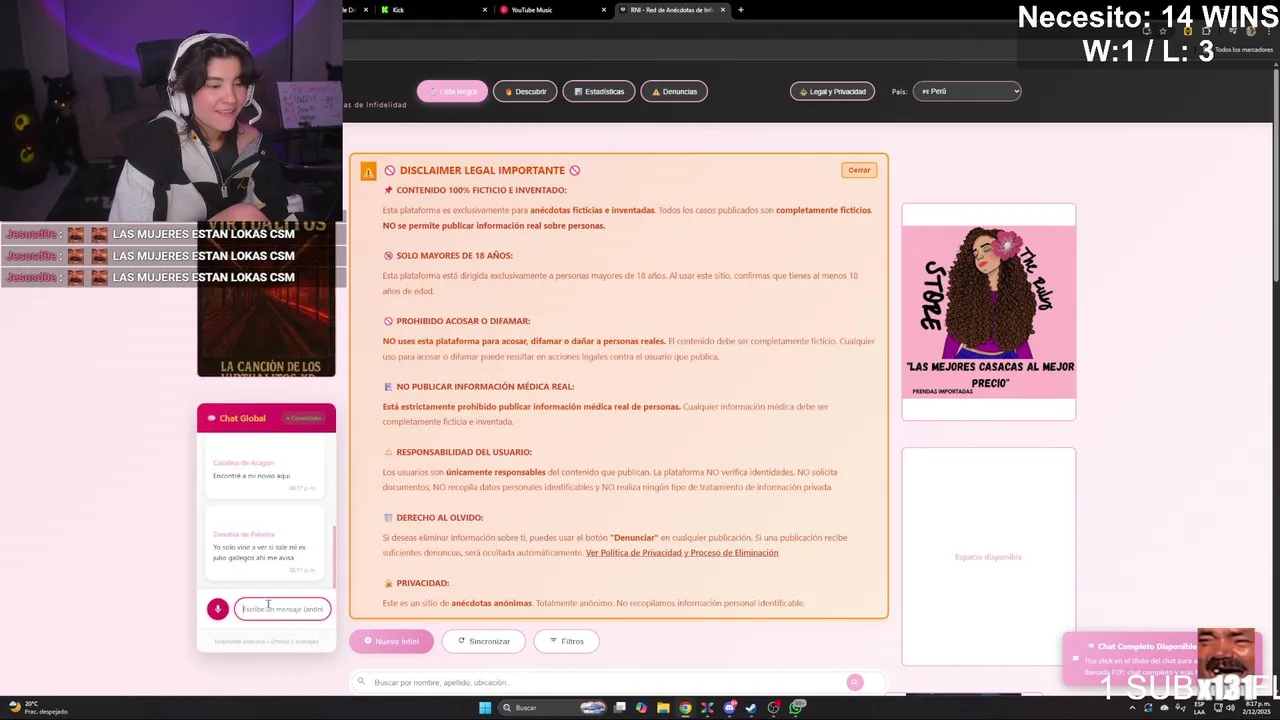This screenshot has width=1280, height=720.
Task: Switch to the Kick browser tab
Action: (430, 10)
